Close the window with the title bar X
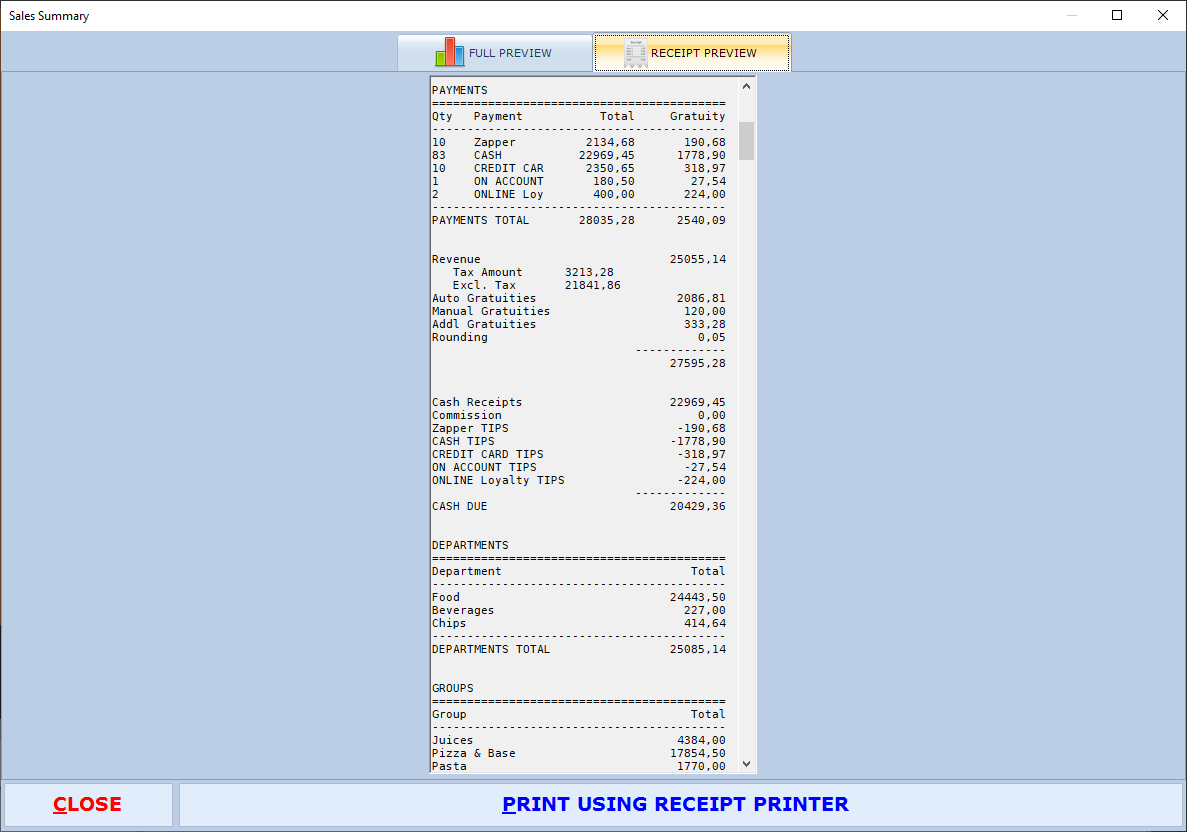1187x832 pixels. pyautogui.click(x=1162, y=15)
